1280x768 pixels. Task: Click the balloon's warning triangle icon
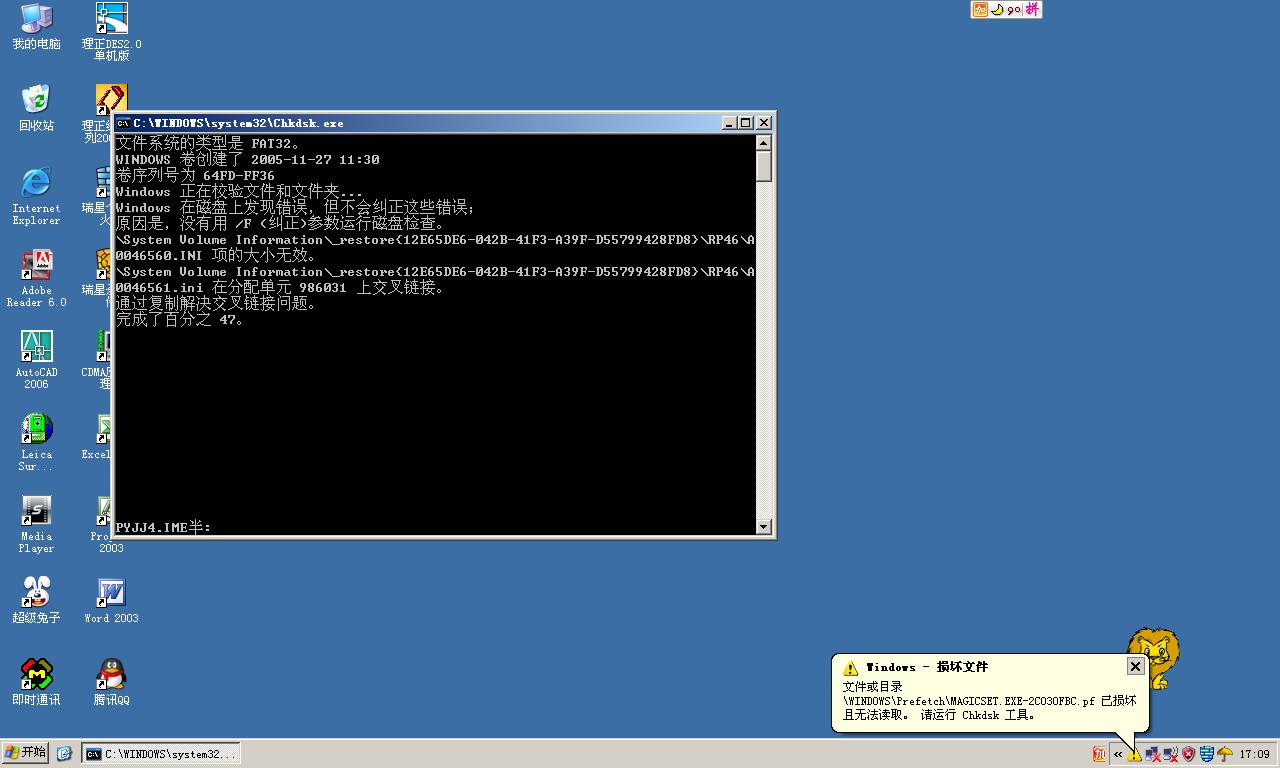(x=850, y=668)
